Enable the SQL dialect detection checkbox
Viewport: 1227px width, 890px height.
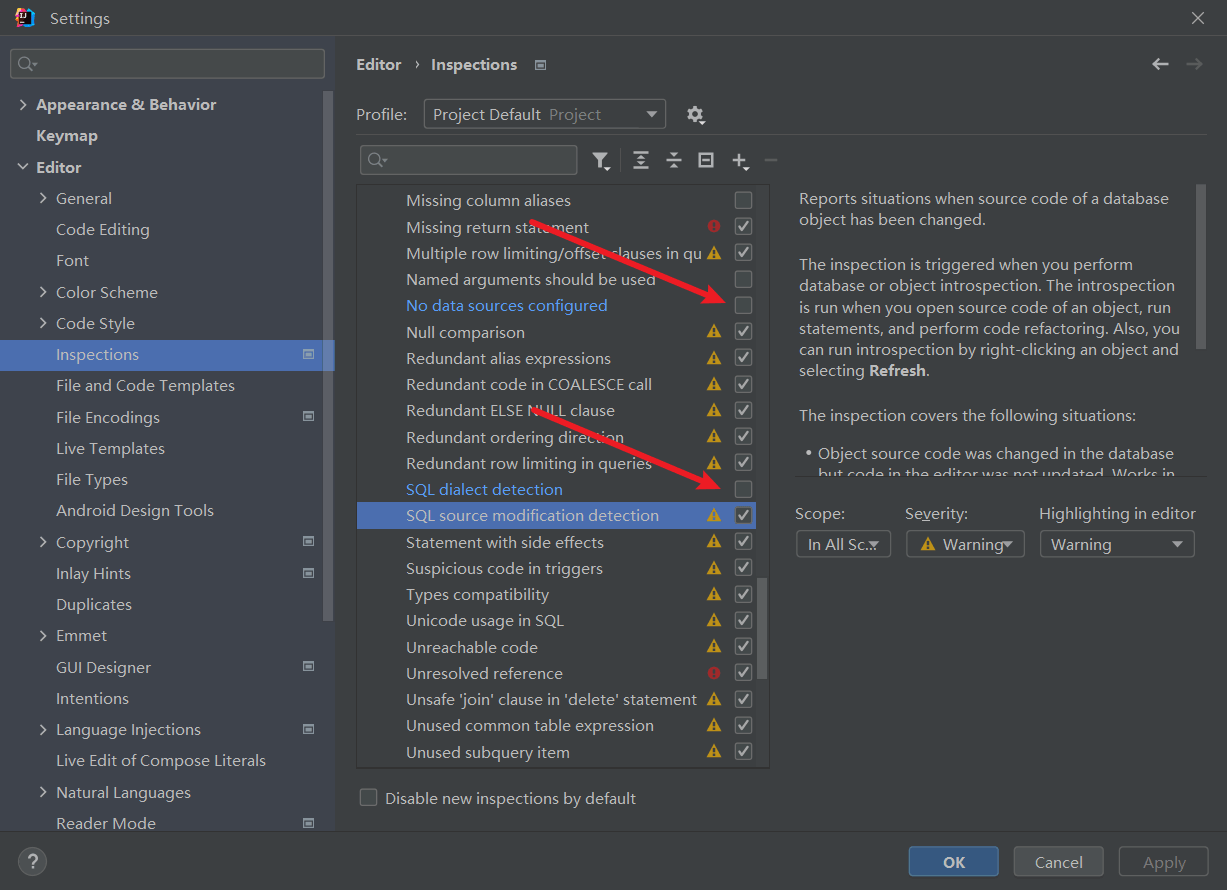[x=743, y=489]
